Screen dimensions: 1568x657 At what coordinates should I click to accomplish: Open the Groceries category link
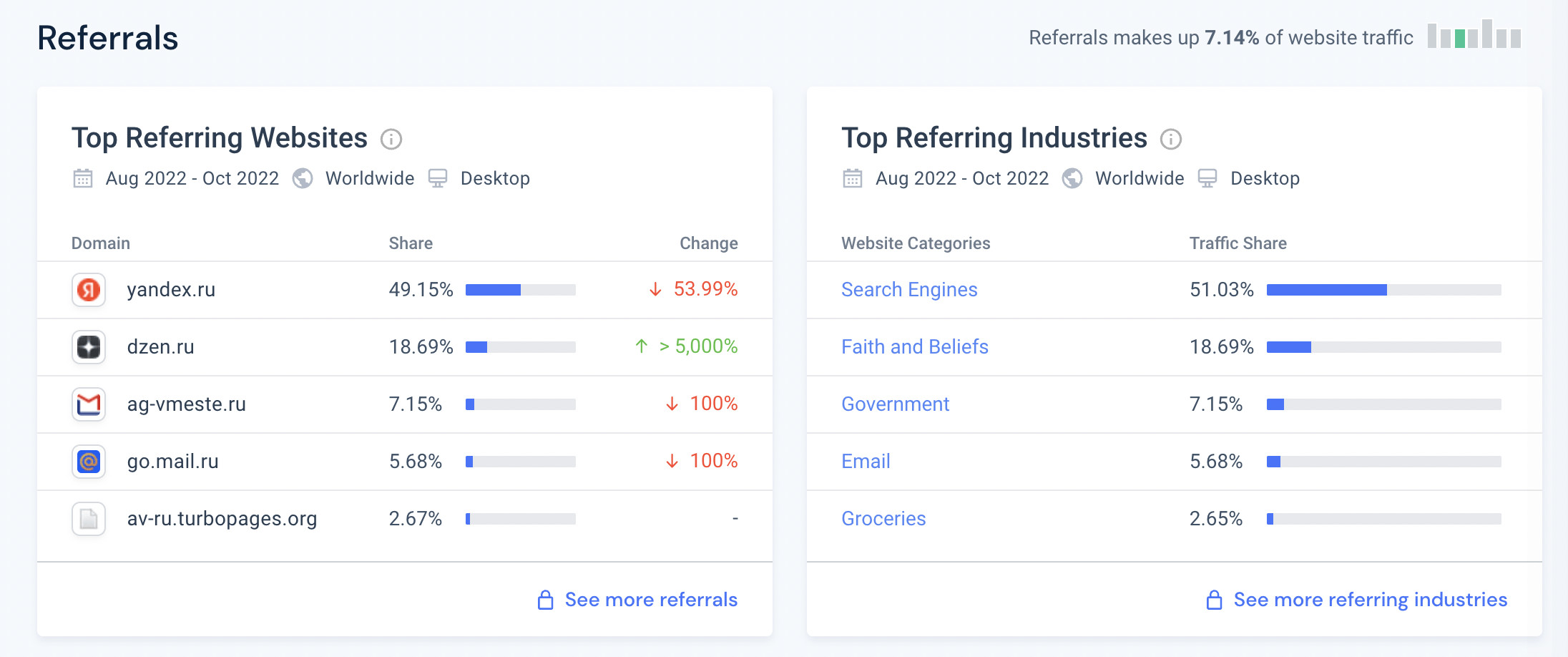point(883,519)
